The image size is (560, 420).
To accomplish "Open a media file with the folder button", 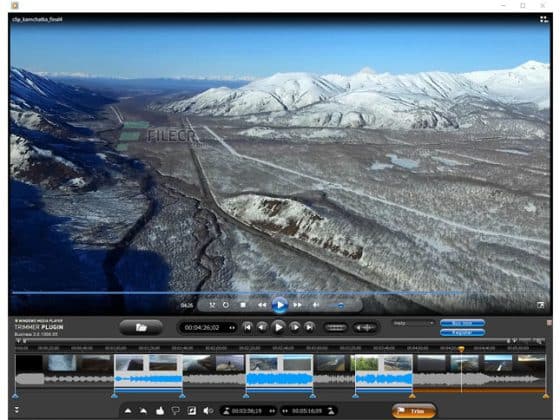I will click(x=141, y=328).
